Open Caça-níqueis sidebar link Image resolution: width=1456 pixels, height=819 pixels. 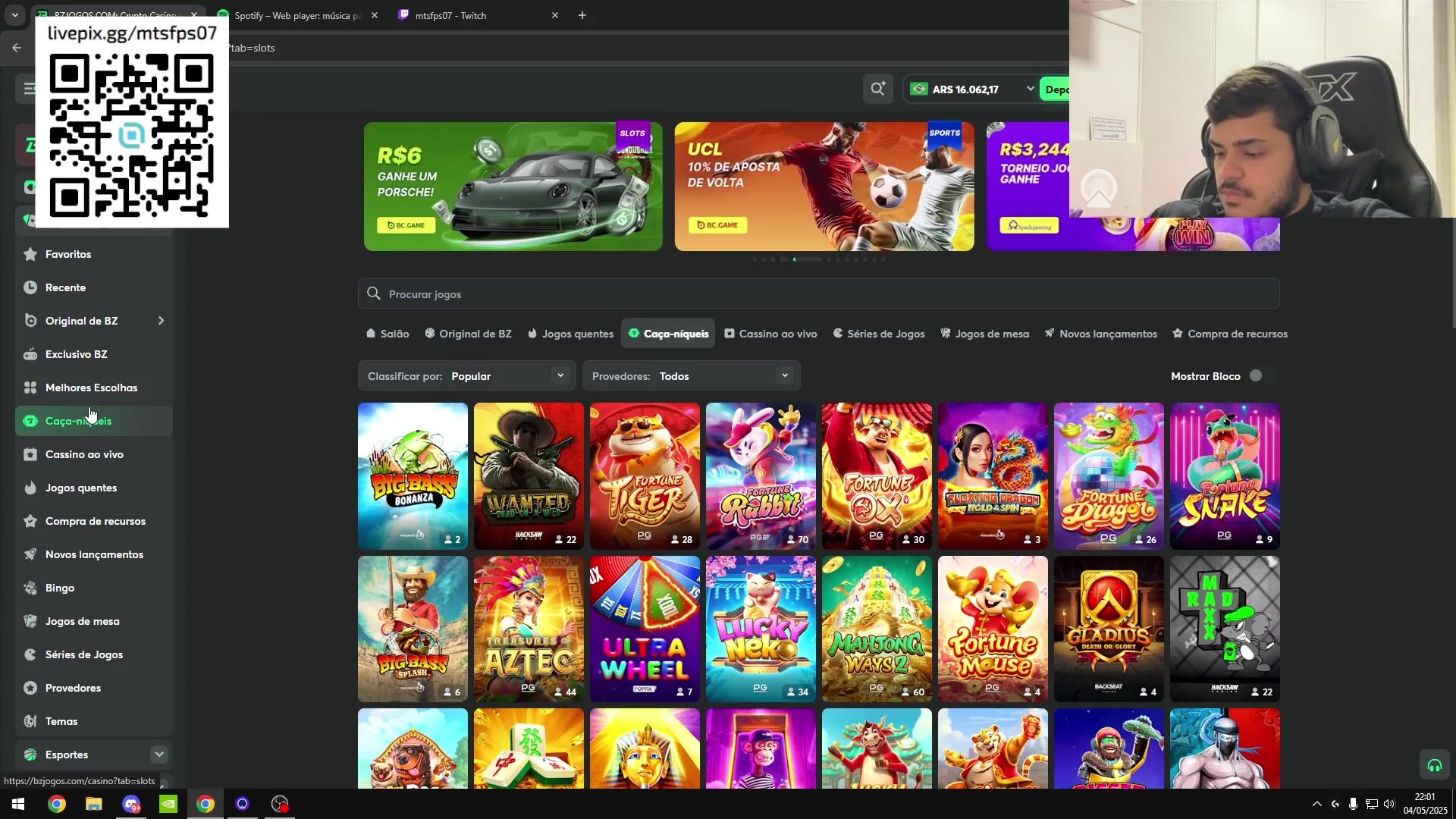pos(94,421)
